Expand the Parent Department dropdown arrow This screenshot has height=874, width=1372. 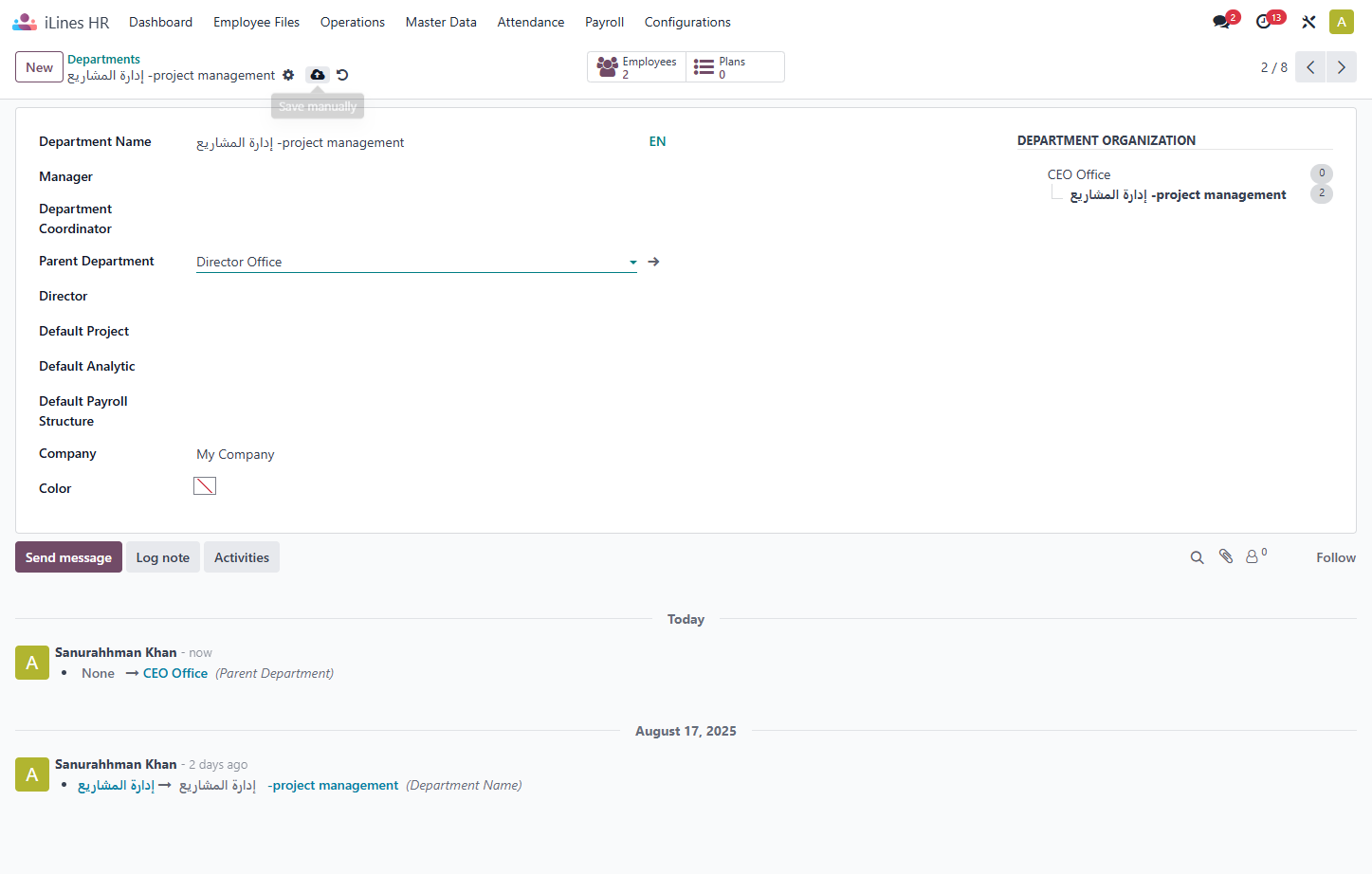[x=632, y=263]
